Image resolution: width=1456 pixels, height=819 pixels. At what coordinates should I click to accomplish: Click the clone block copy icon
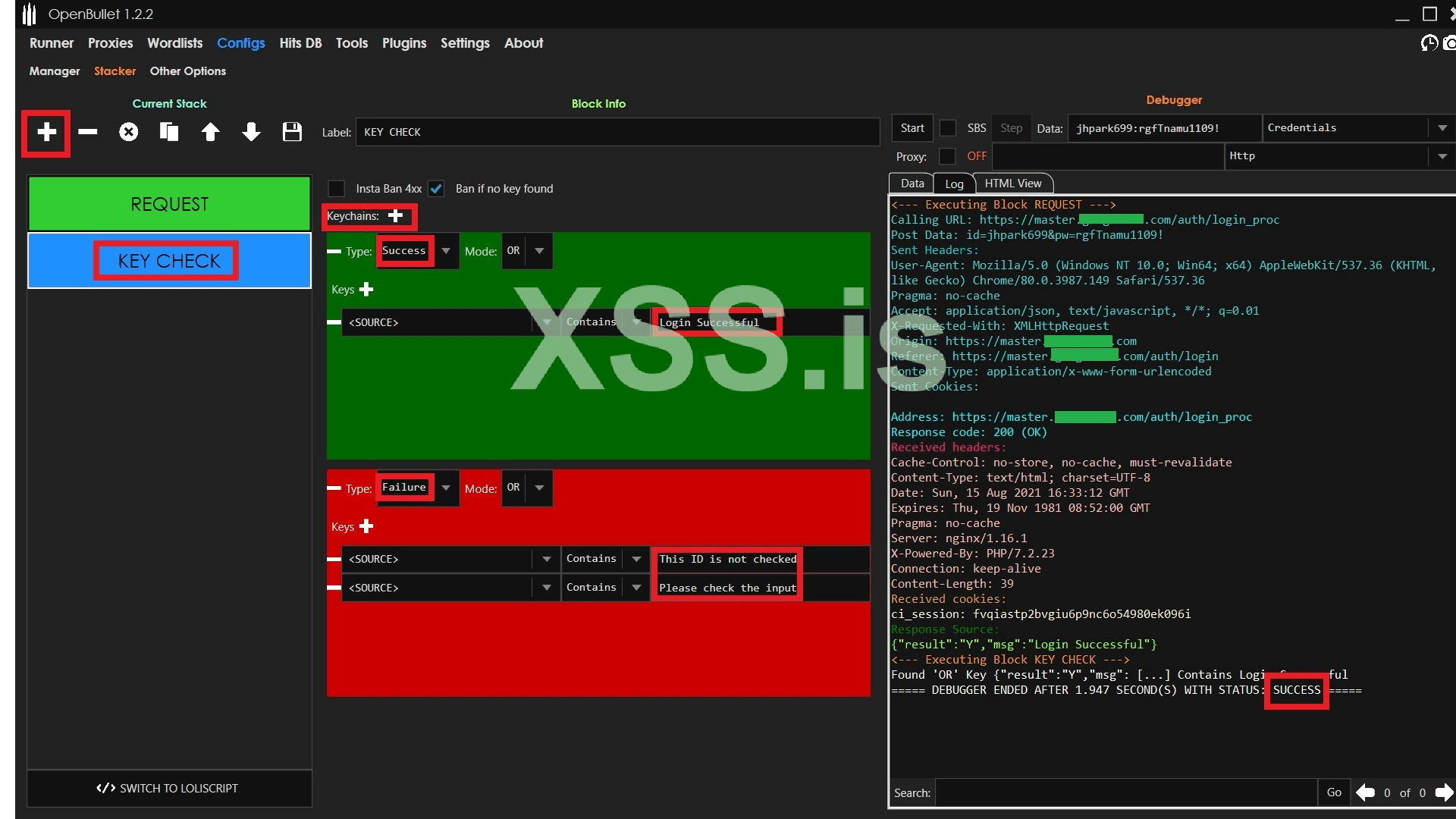pos(169,133)
